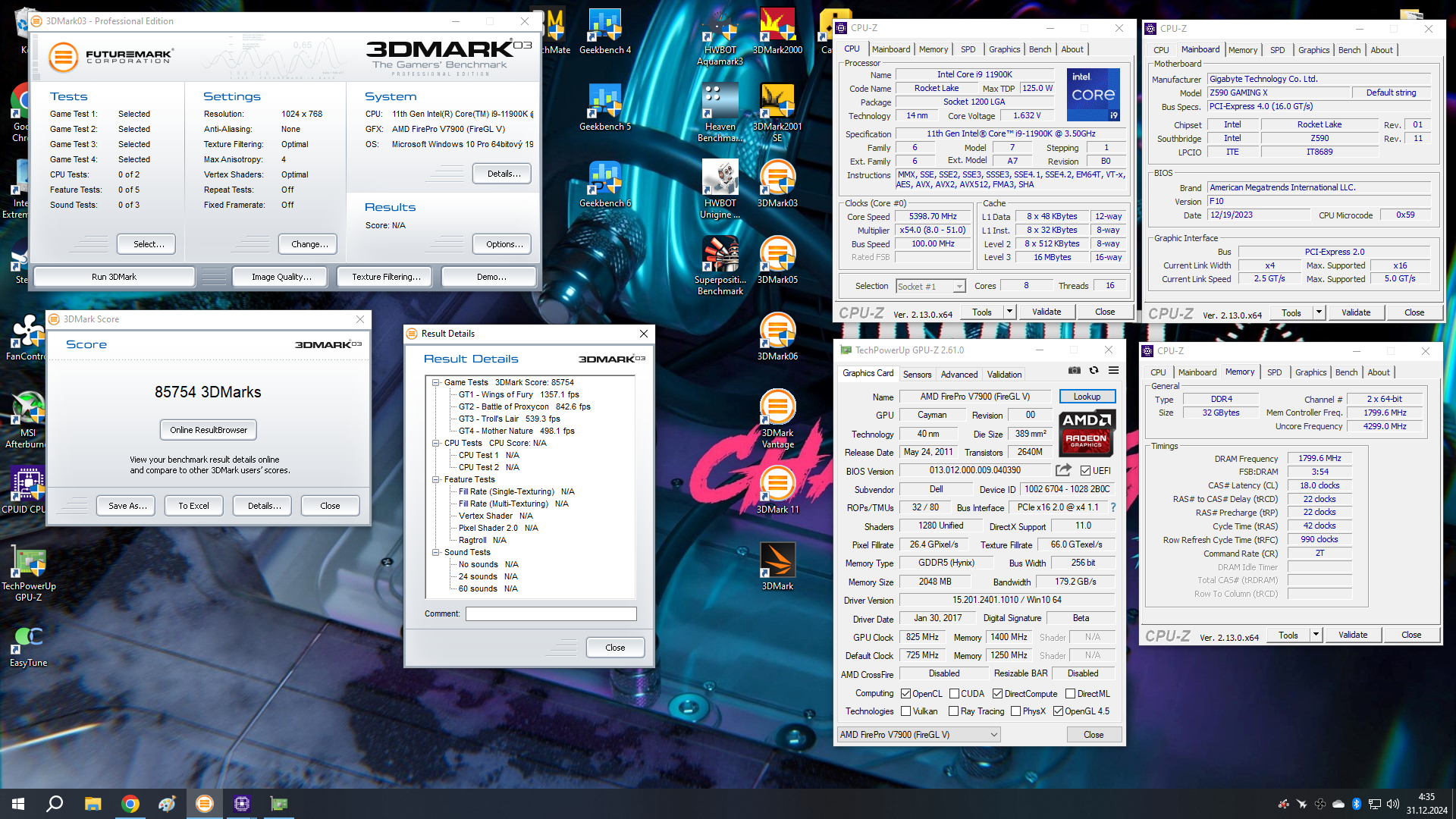Open the 3DMark desktop shortcut
Screen dimensions: 1456x819
coord(777,568)
